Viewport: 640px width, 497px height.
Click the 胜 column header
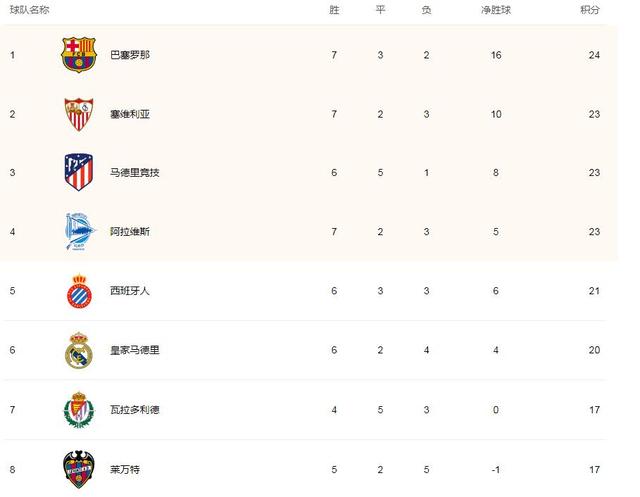[334, 10]
